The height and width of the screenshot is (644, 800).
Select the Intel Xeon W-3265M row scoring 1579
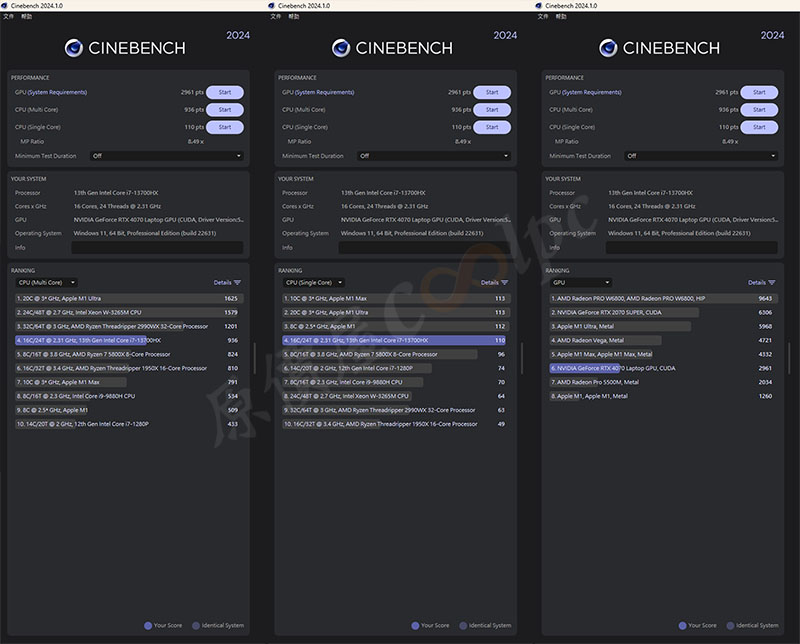click(129, 312)
